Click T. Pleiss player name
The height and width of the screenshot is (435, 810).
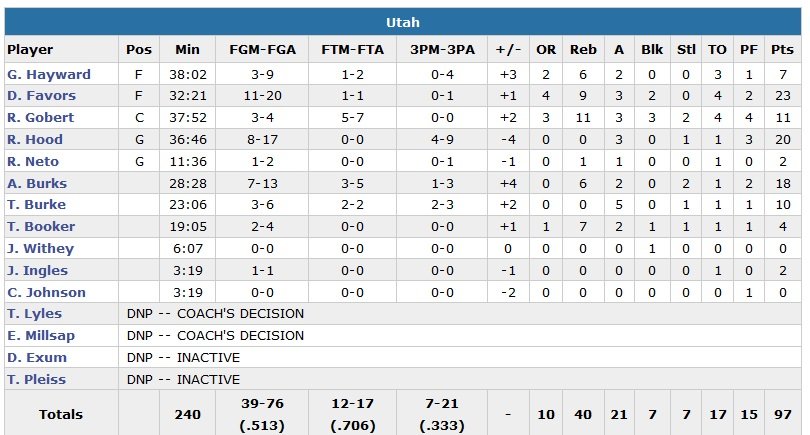click(37, 380)
